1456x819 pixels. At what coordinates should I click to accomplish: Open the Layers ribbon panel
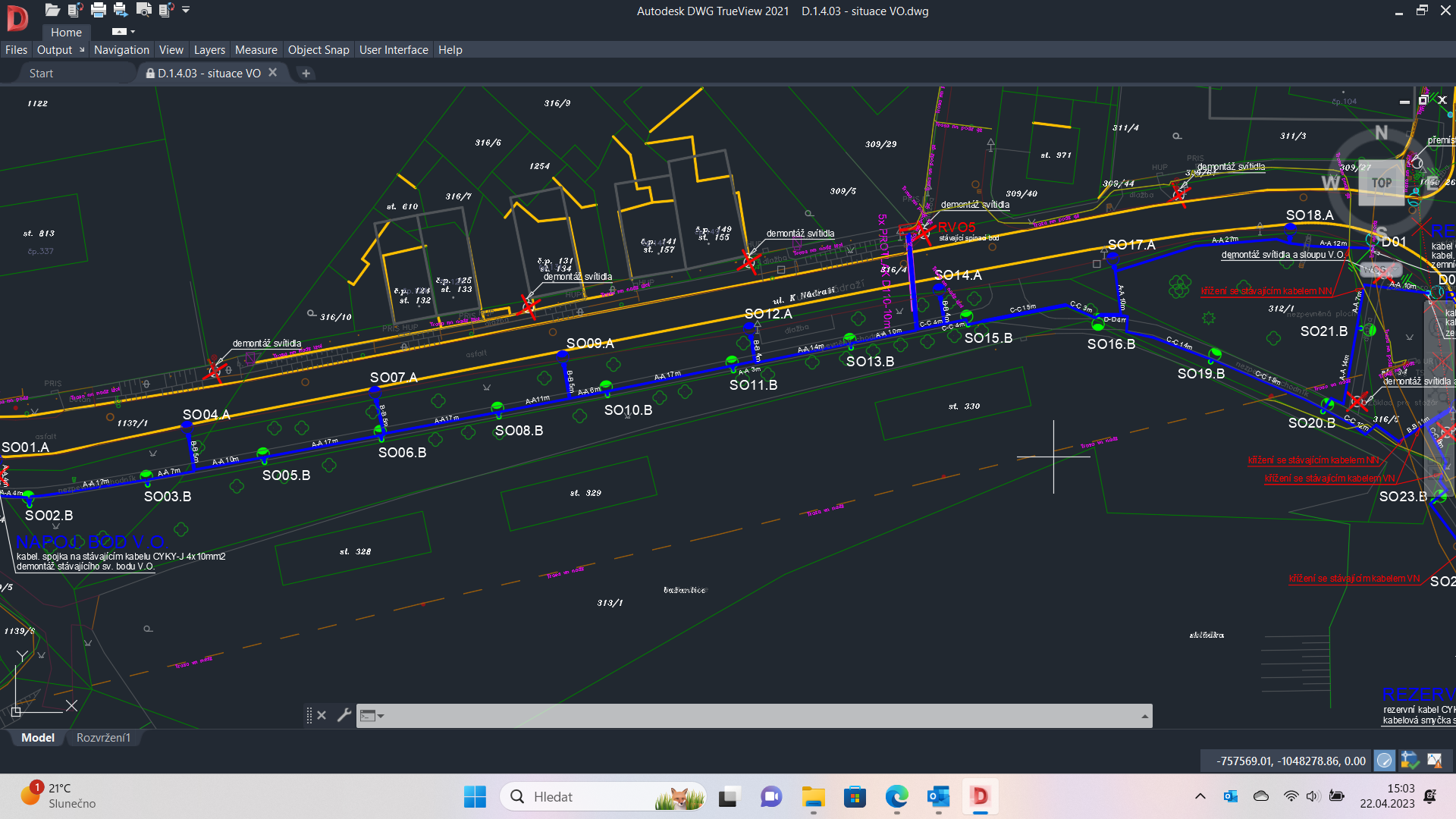(209, 49)
